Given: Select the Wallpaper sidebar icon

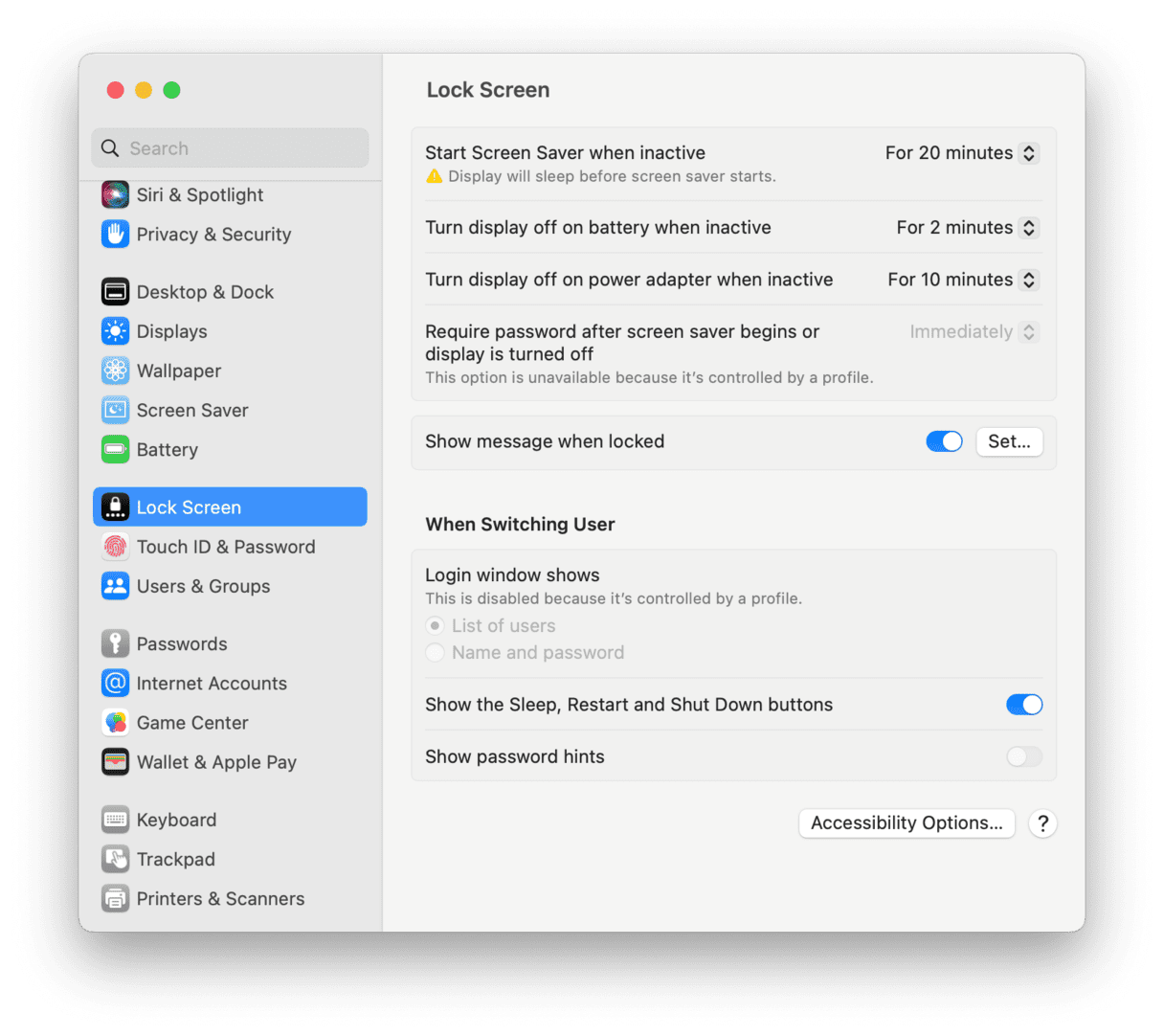Looking at the screenshot, I should coord(115,371).
